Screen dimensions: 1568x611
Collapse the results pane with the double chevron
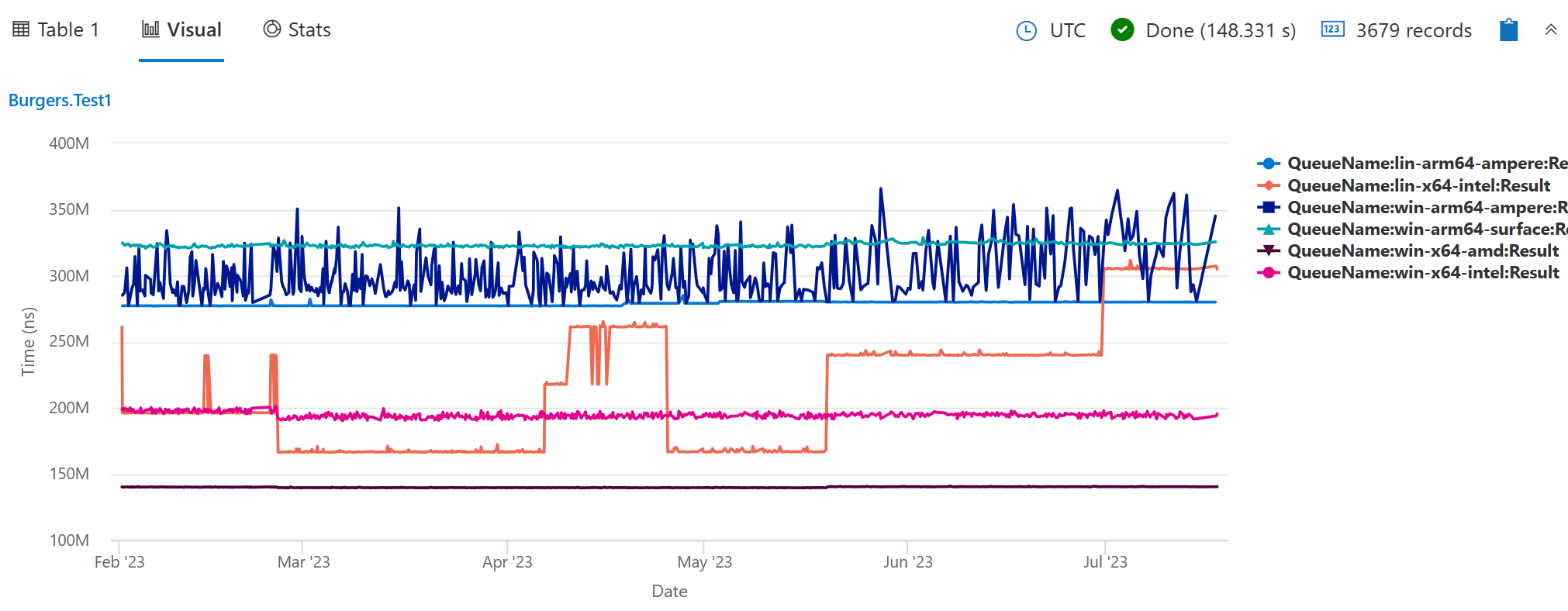click(1551, 29)
